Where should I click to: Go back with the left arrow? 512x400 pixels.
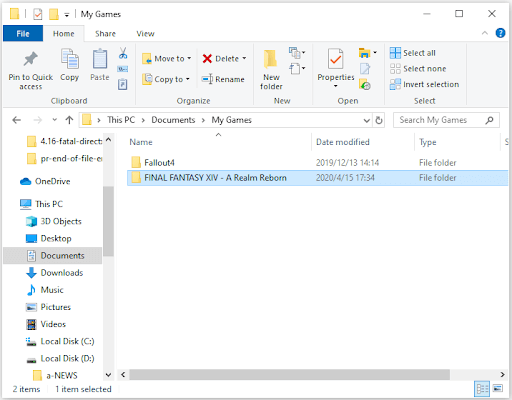click(x=17, y=120)
